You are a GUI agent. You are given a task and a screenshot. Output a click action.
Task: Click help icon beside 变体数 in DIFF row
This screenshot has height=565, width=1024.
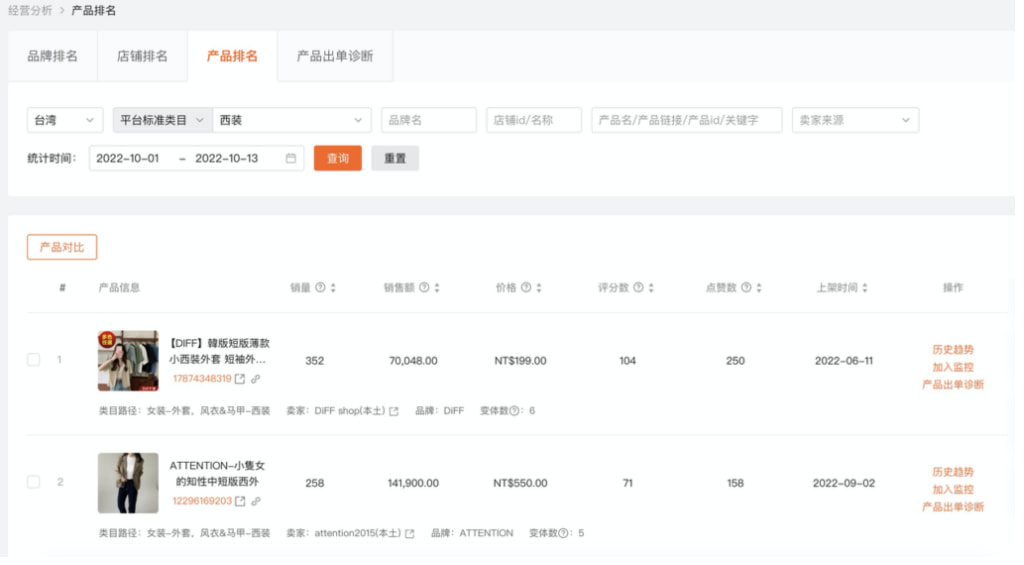click(515, 411)
